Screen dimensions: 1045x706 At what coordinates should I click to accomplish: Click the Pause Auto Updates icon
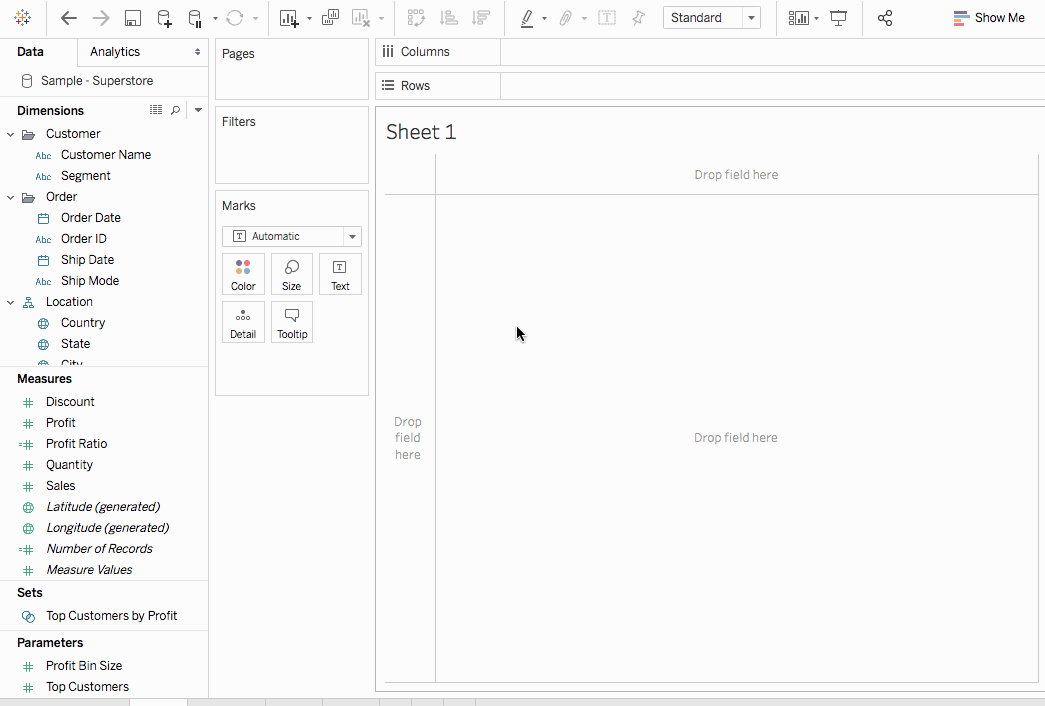click(195, 18)
